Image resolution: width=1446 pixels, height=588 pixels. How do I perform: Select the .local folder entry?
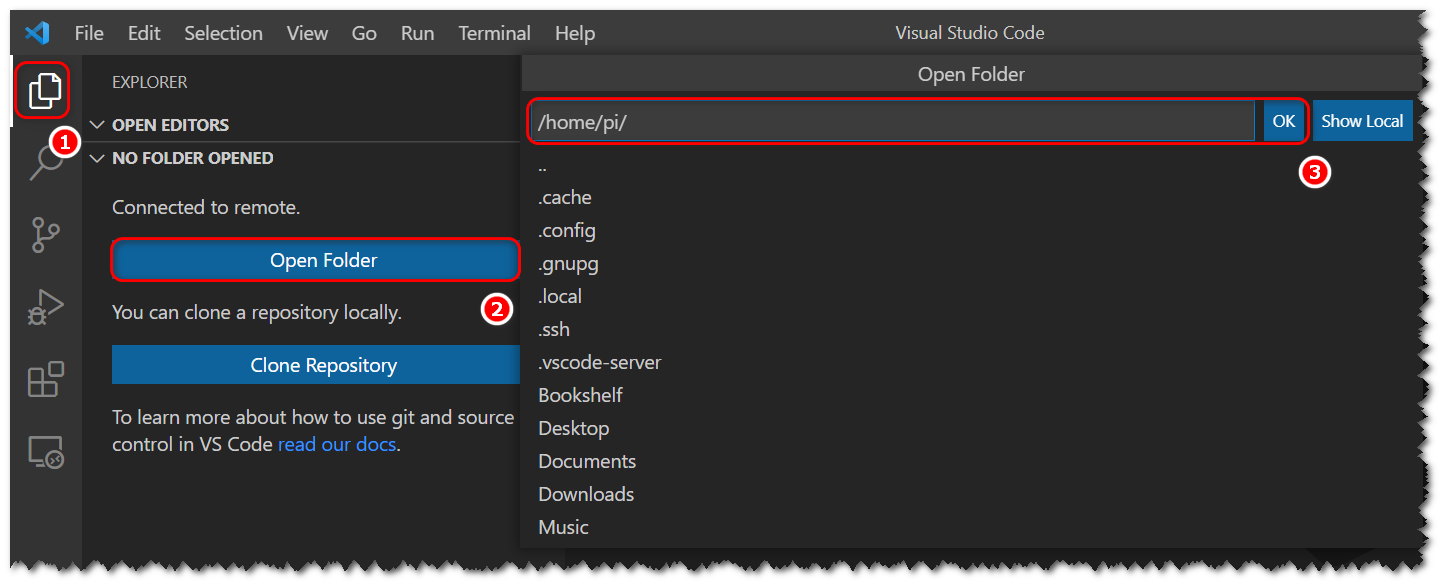coord(970,297)
